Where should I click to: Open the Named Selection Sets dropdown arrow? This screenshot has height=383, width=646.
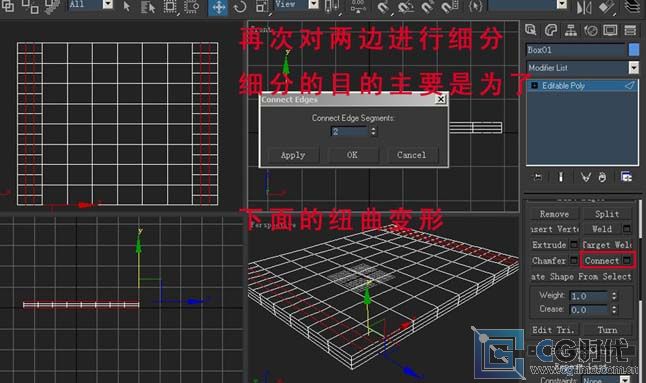click(562, 4)
